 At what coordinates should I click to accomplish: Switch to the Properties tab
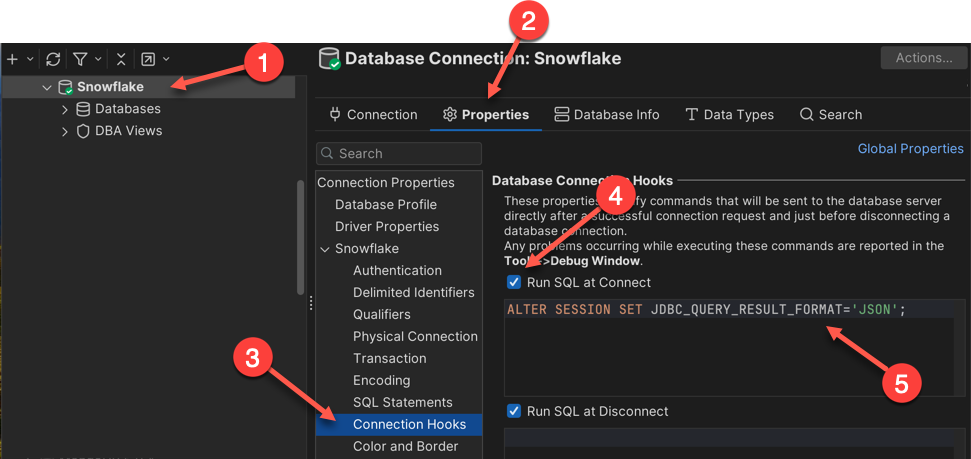tap(486, 115)
